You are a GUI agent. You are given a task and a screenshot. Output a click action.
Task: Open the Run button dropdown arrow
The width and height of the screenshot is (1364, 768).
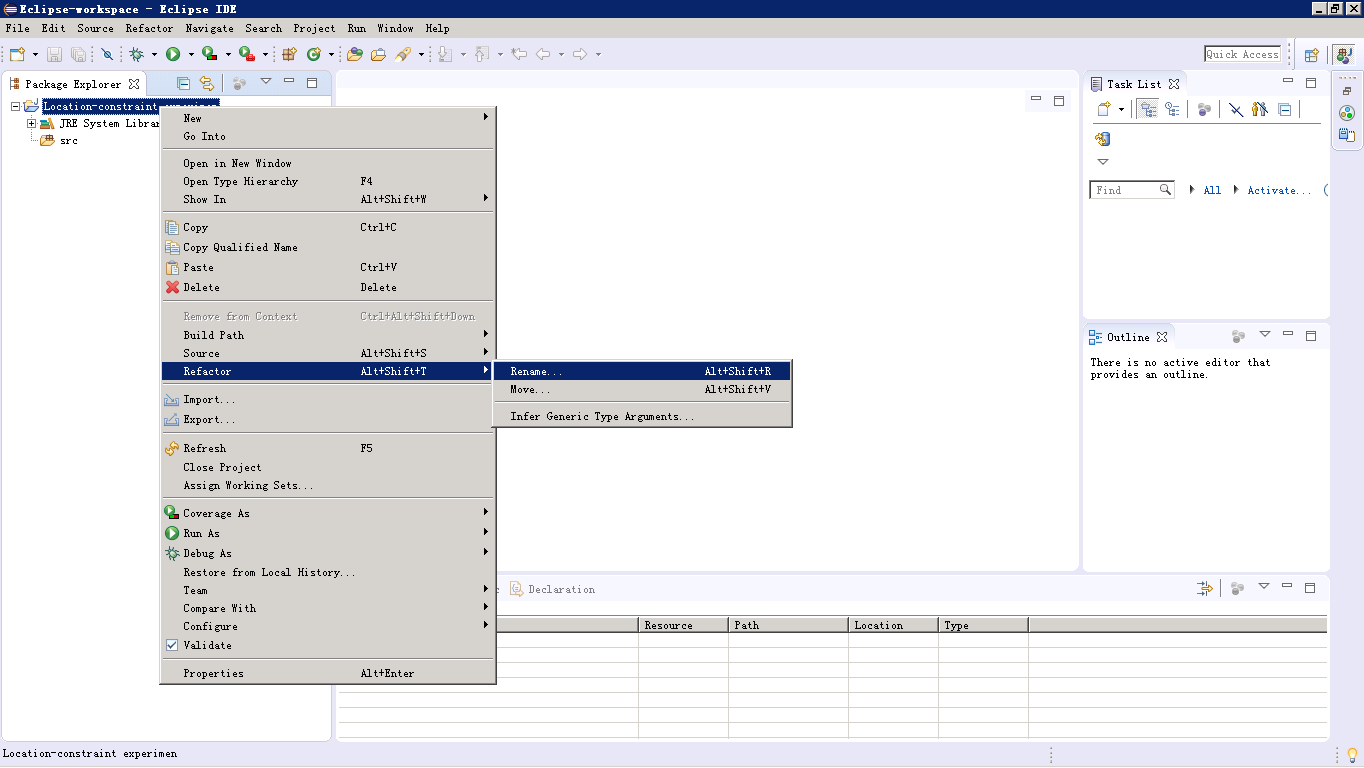point(190,54)
